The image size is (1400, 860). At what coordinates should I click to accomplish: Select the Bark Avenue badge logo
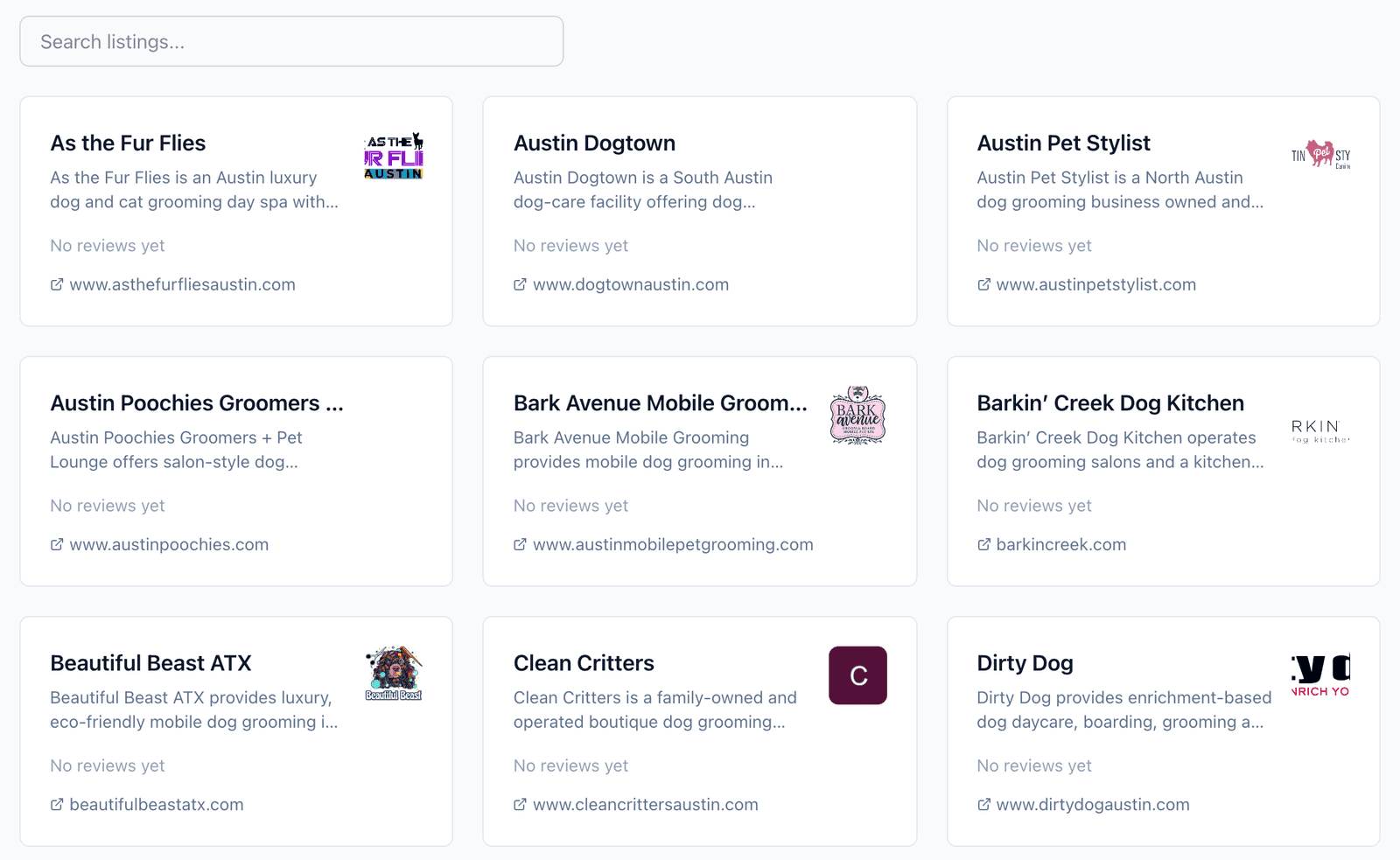click(x=857, y=416)
